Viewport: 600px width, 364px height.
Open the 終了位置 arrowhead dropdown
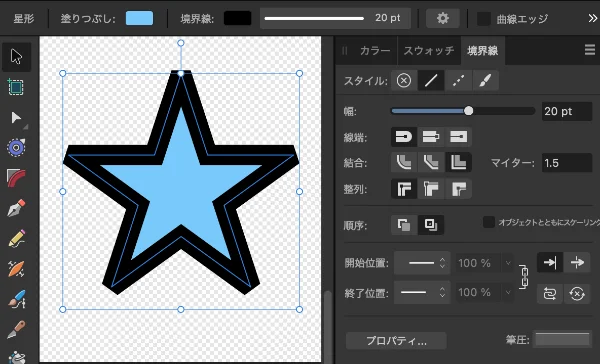point(422,292)
